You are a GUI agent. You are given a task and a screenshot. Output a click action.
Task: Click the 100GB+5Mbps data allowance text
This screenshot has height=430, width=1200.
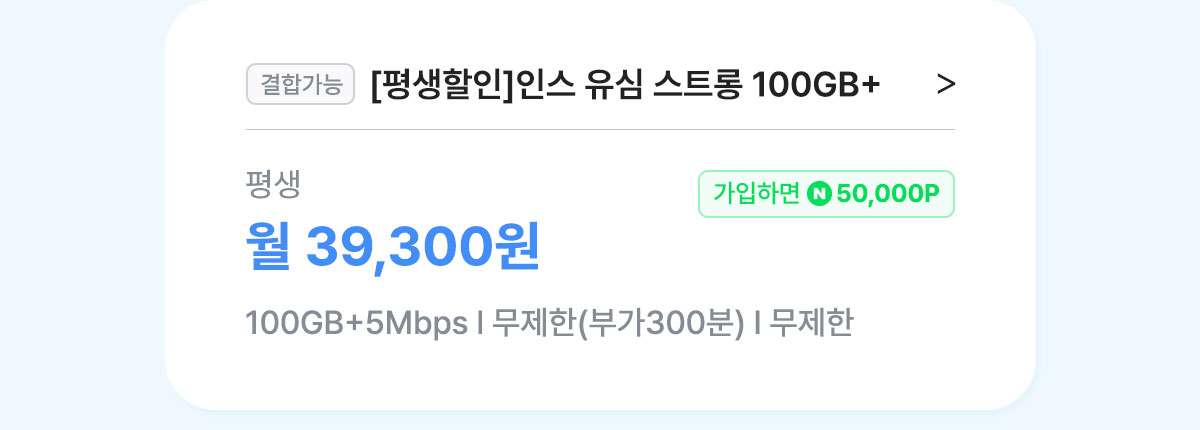tap(357, 325)
